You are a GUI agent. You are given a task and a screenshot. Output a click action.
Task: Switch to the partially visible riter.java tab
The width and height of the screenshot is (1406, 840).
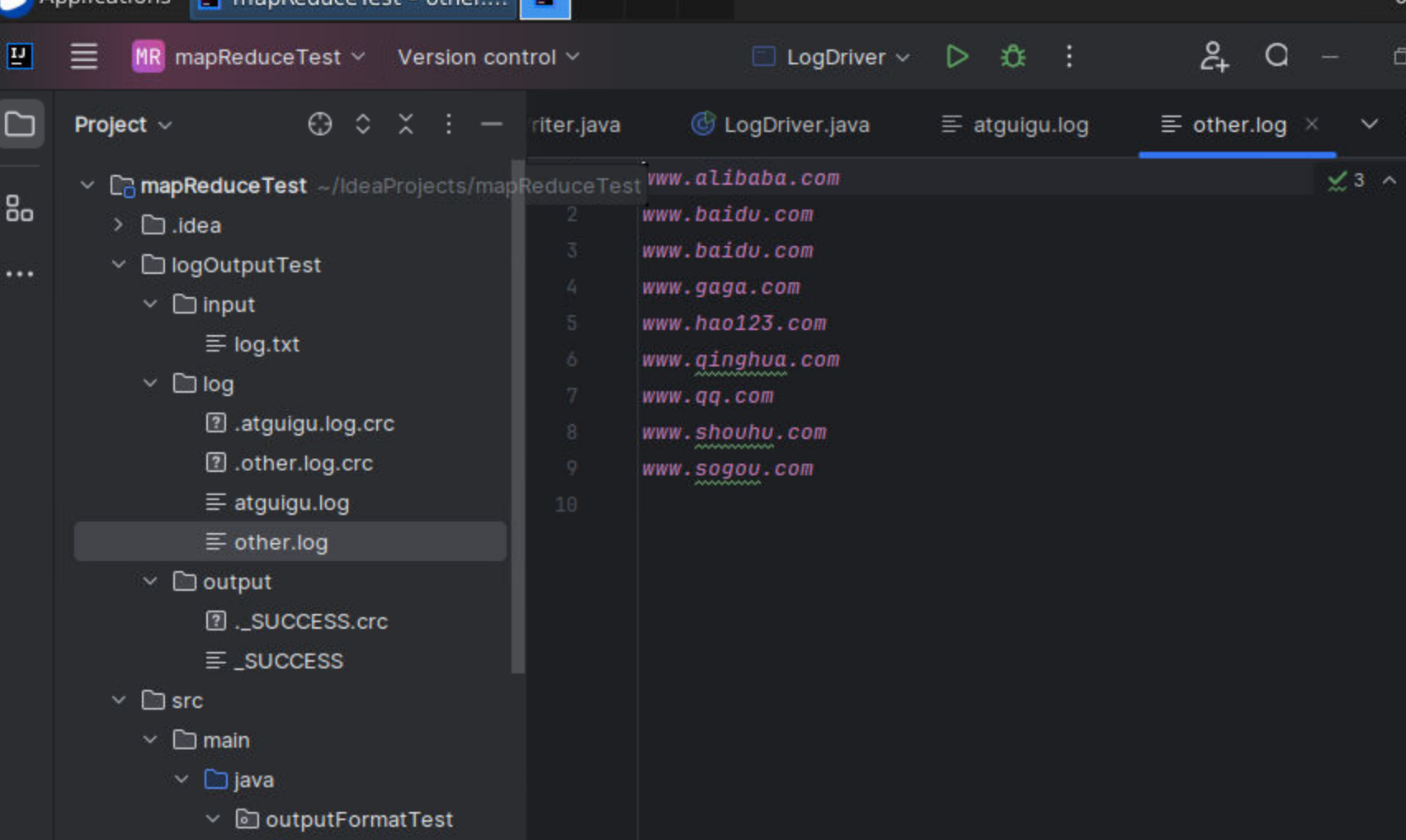(x=576, y=125)
